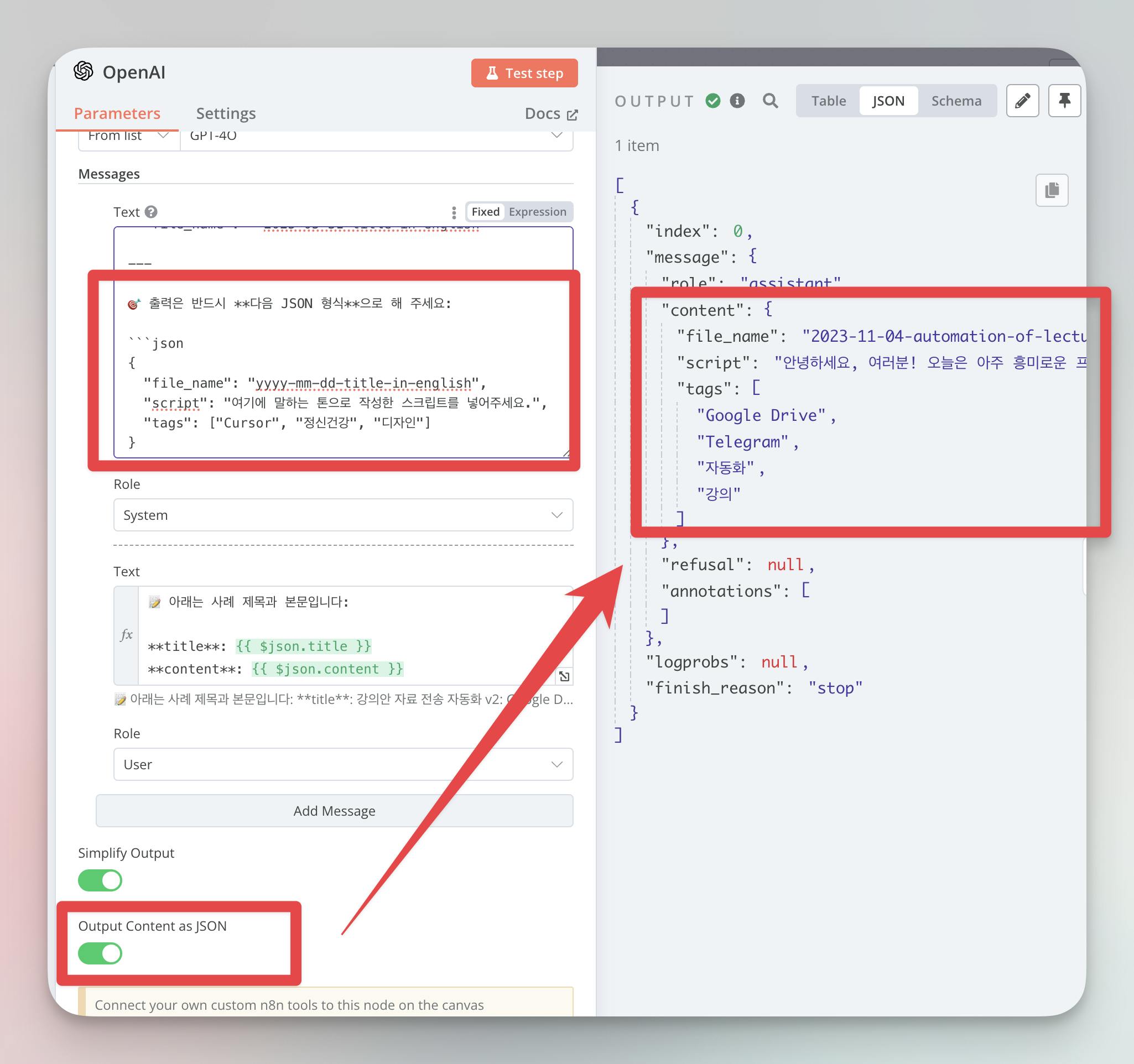Screen dimensions: 1134x1064
Task: Click the OpenAI logo icon
Action: tap(84, 72)
